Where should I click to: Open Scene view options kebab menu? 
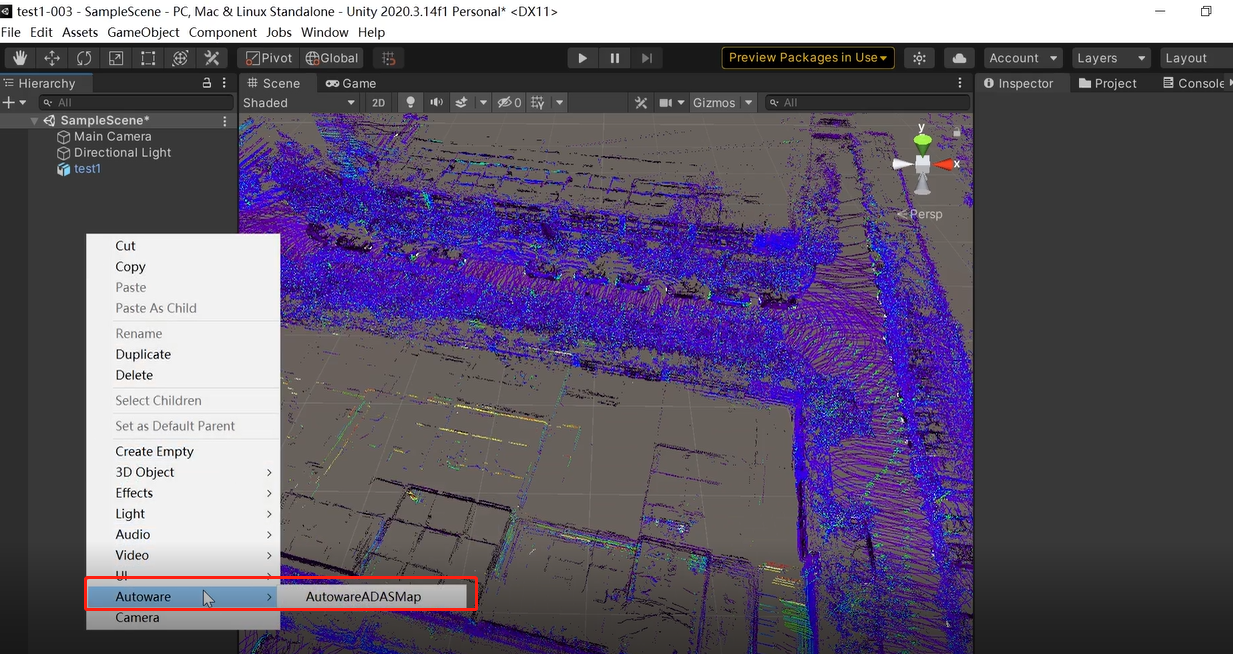[x=960, y=83]
